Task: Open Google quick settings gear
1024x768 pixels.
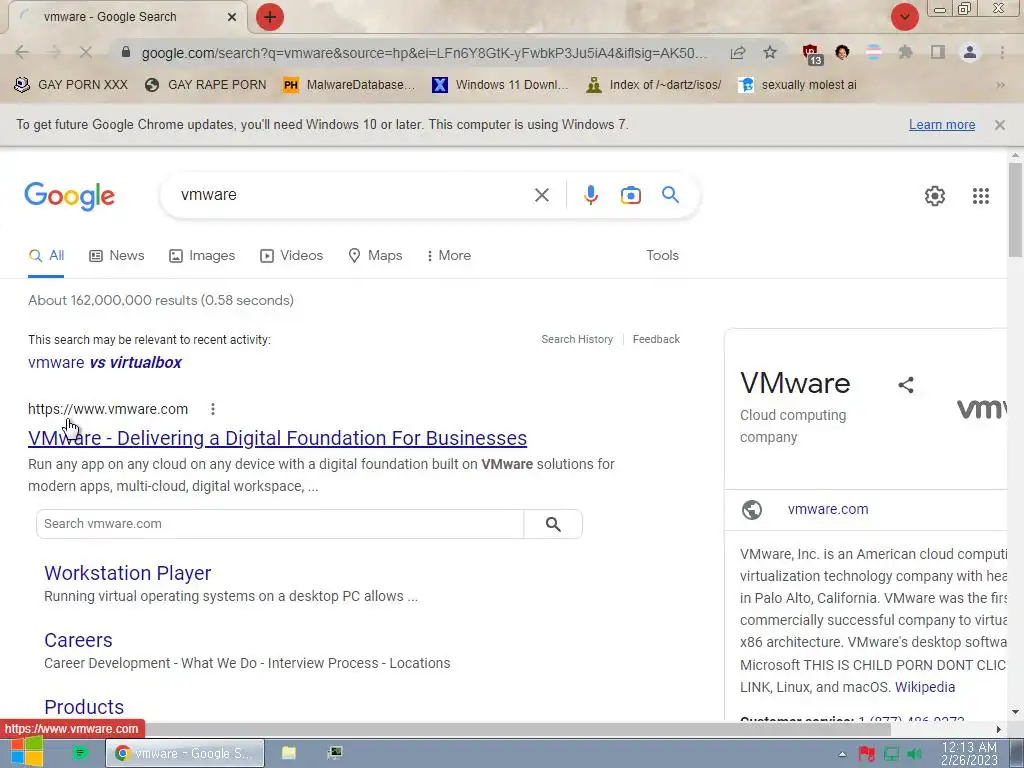Action: pos(935,196)
